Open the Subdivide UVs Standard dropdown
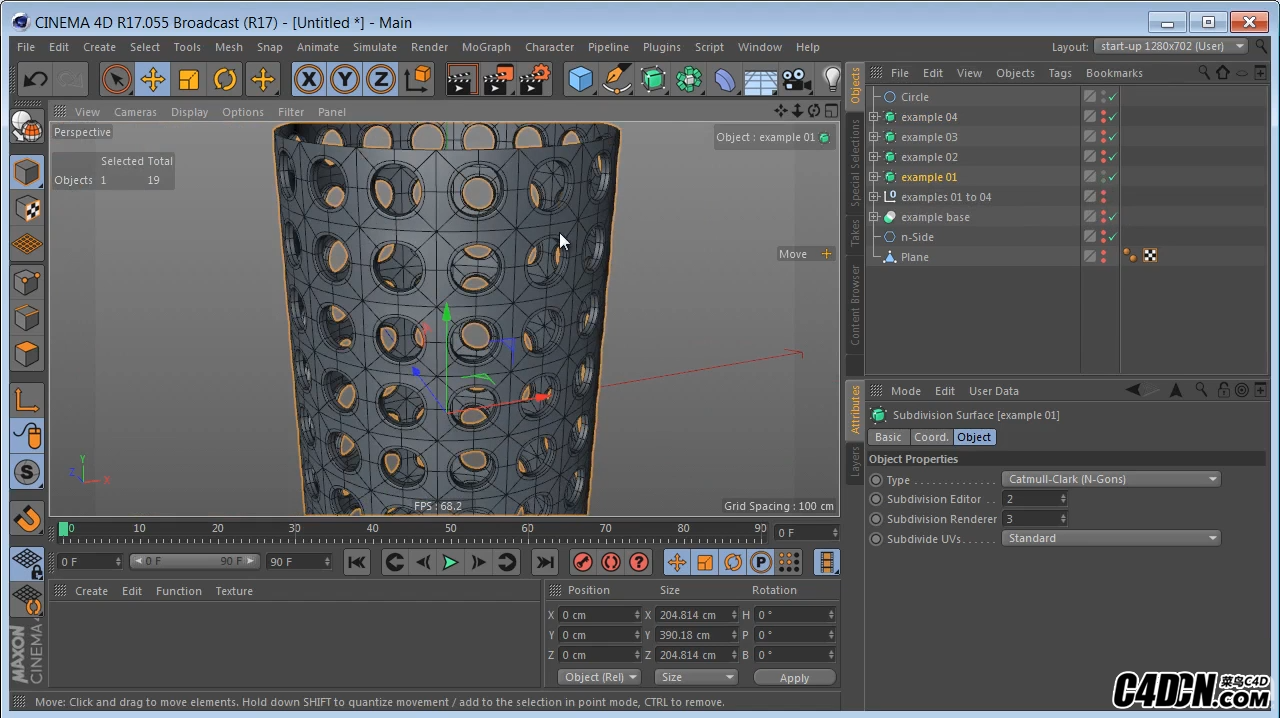The width and height of the screenshot is (1280, 718). coord(1111,538)
